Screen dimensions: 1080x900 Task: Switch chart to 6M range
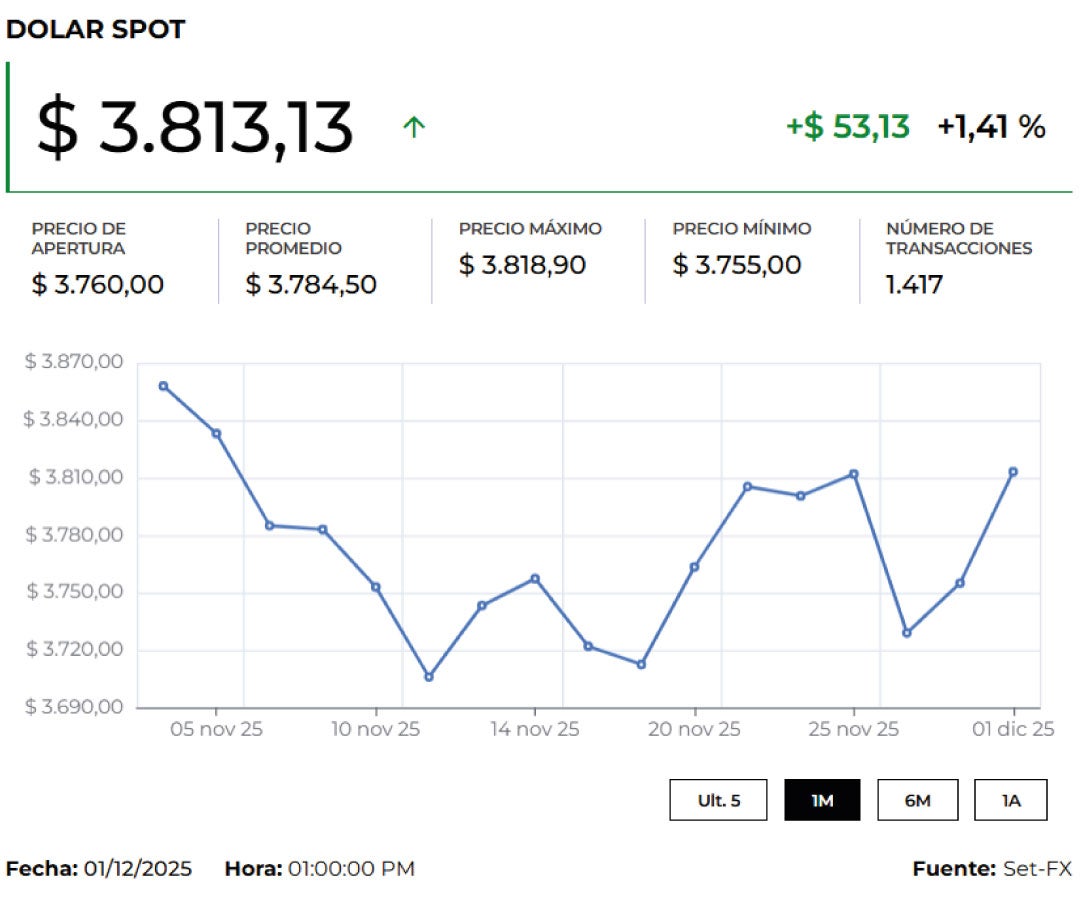tap(917, 800)
